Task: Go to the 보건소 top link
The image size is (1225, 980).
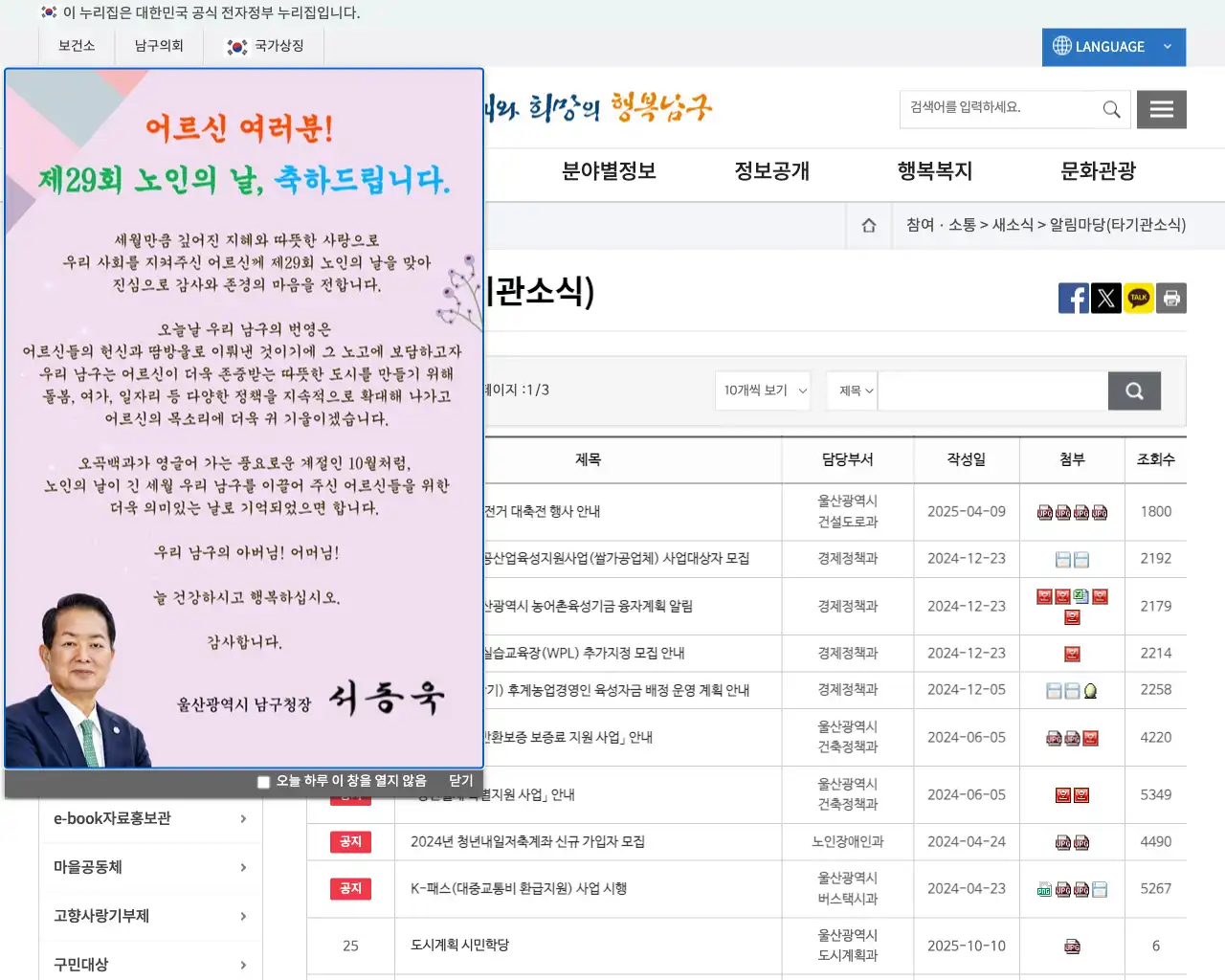Action: coord(77,46)
